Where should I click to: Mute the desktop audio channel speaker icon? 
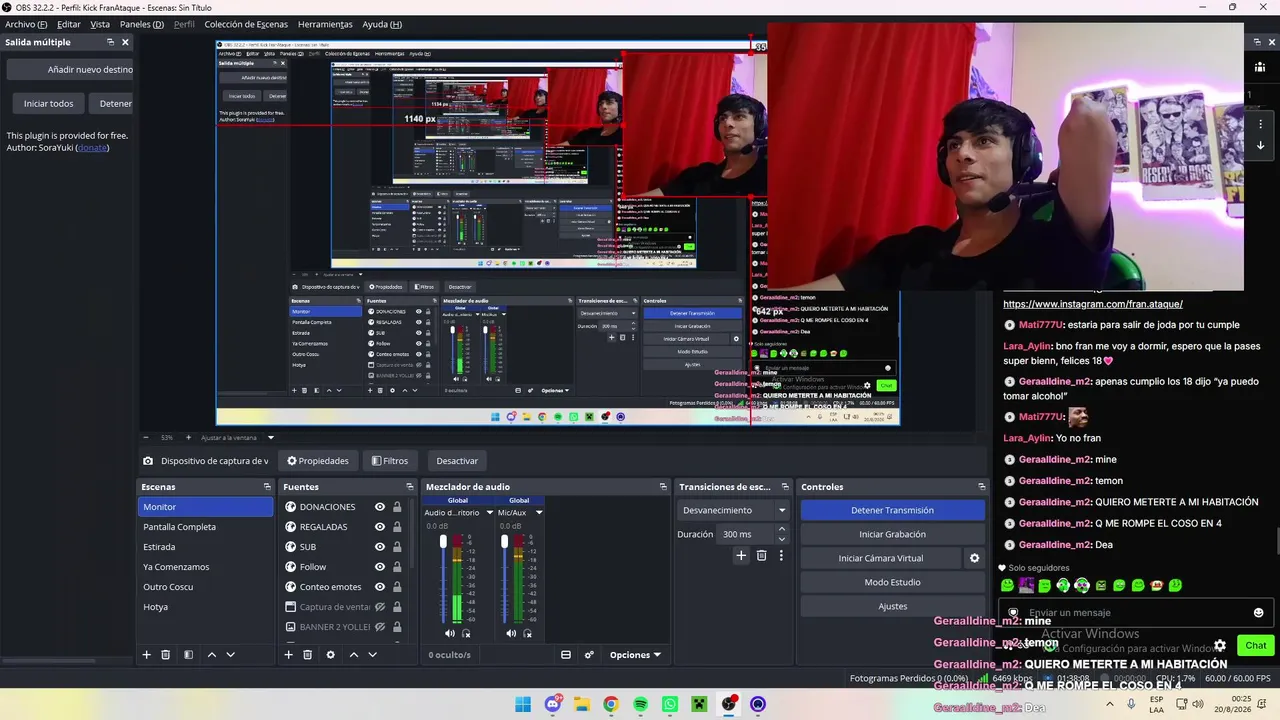tap(450, 633)
